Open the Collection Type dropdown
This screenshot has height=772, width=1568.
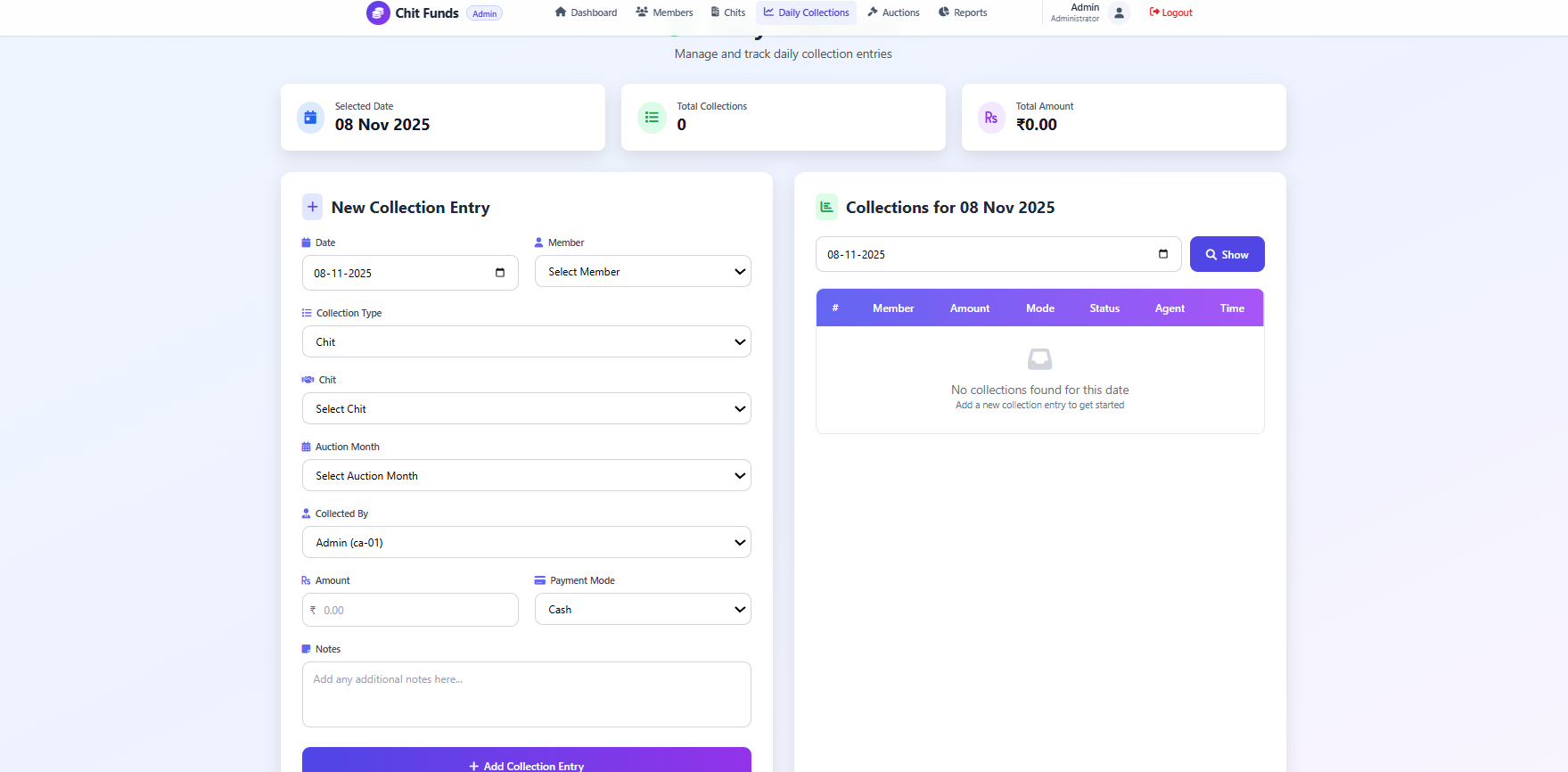(x=526, y=342)
